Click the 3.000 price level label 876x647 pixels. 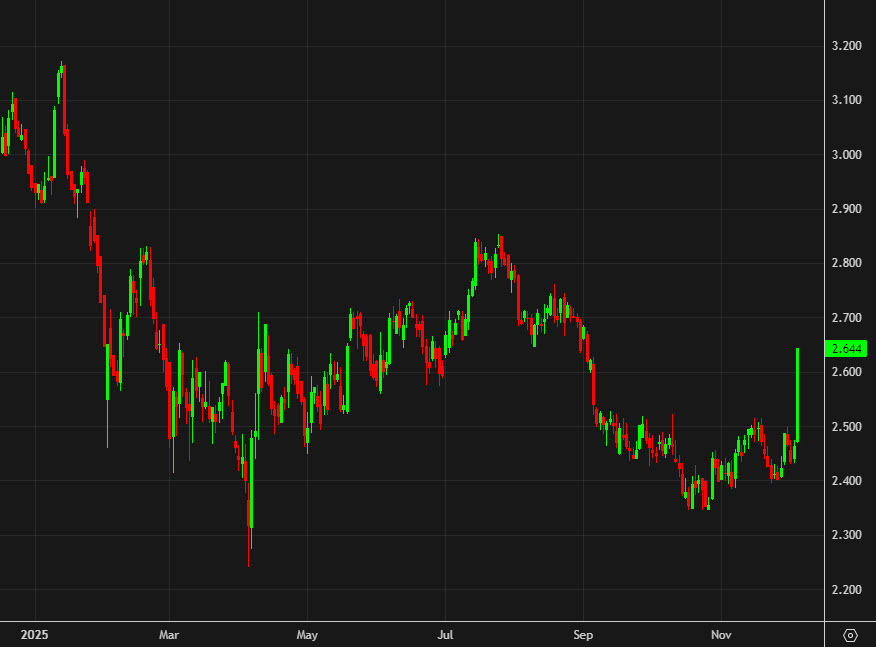click(x=849, y=154)
